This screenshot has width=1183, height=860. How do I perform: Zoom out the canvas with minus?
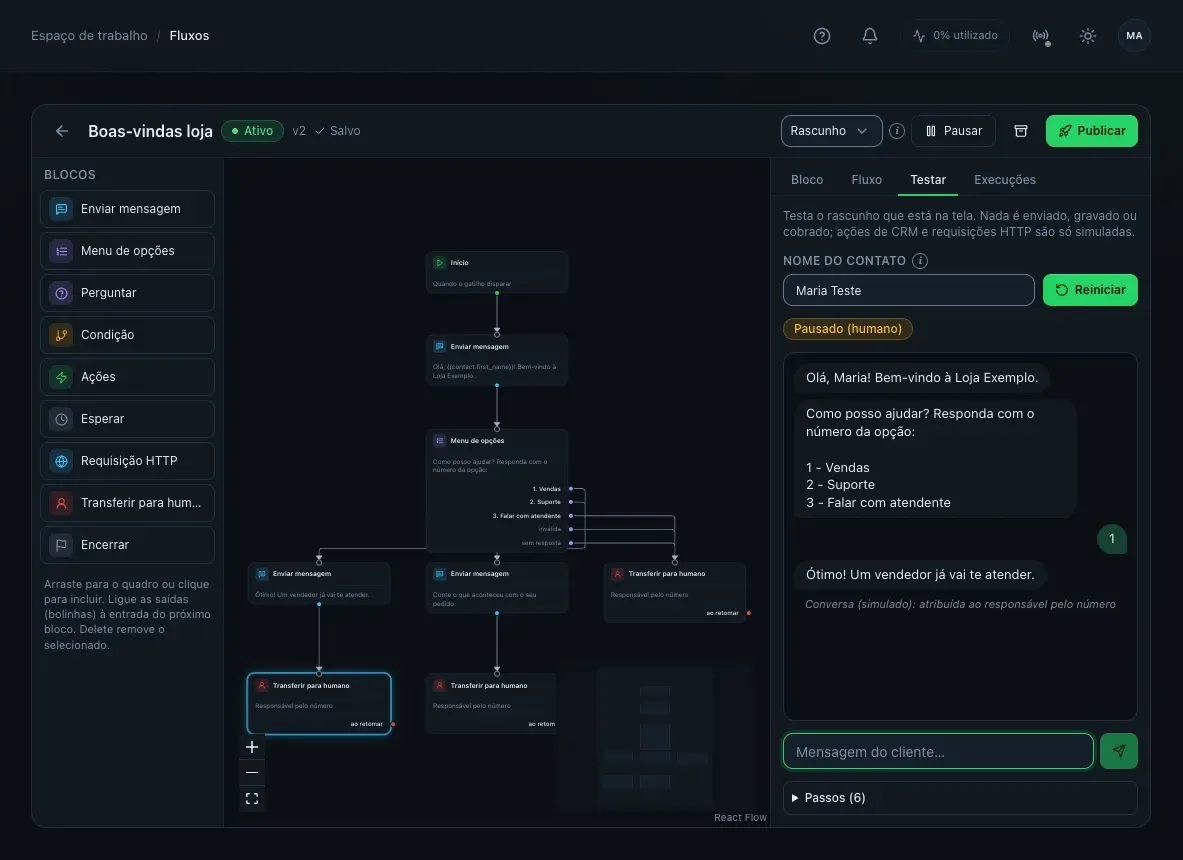click(252, 772)
